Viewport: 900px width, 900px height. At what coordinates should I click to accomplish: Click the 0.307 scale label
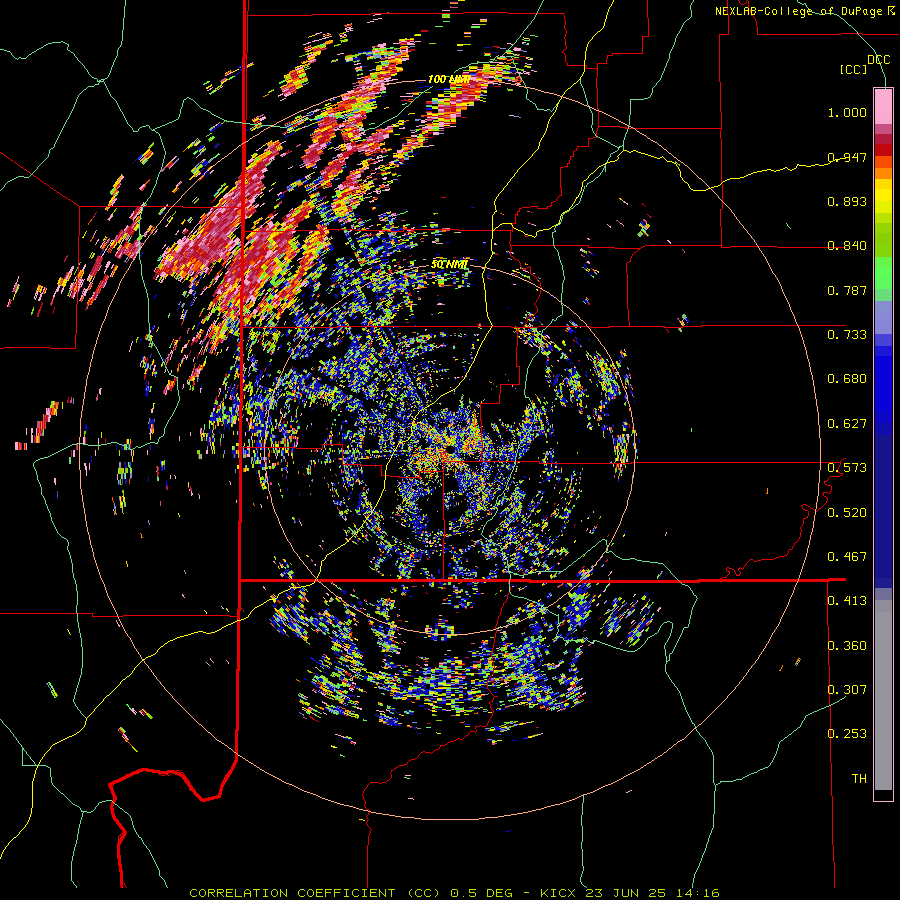pos(847,689)
